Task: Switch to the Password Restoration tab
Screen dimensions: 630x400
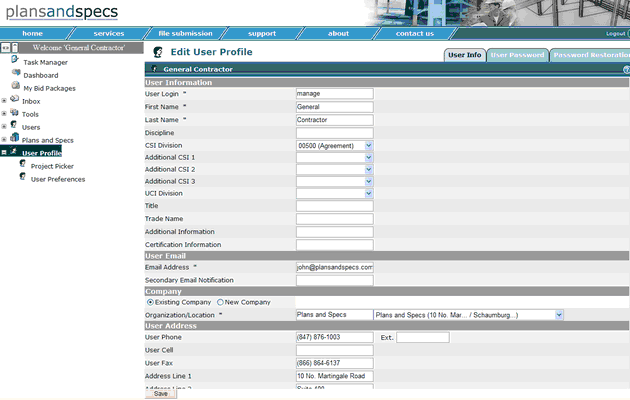Action: [590, 55]
